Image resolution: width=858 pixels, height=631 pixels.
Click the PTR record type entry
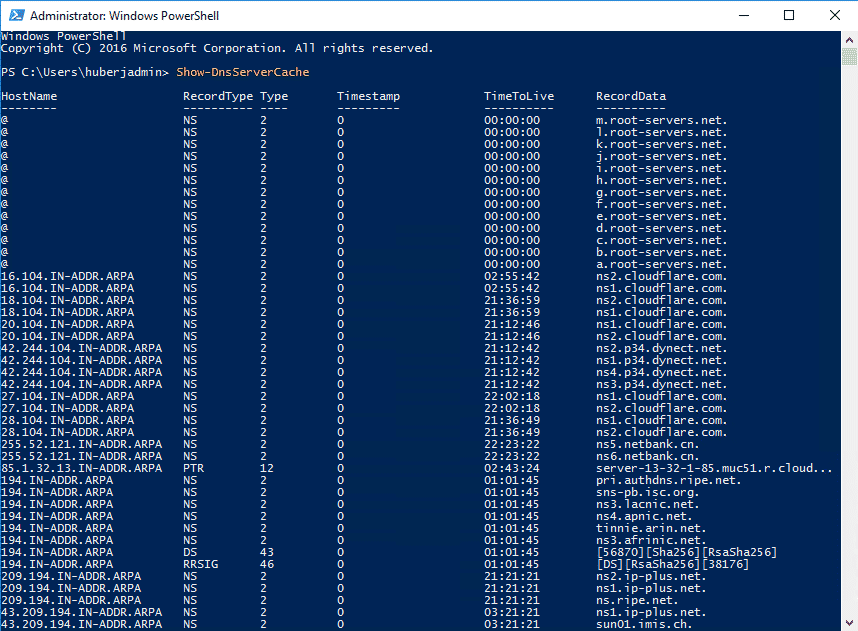[x=194, y=468]
